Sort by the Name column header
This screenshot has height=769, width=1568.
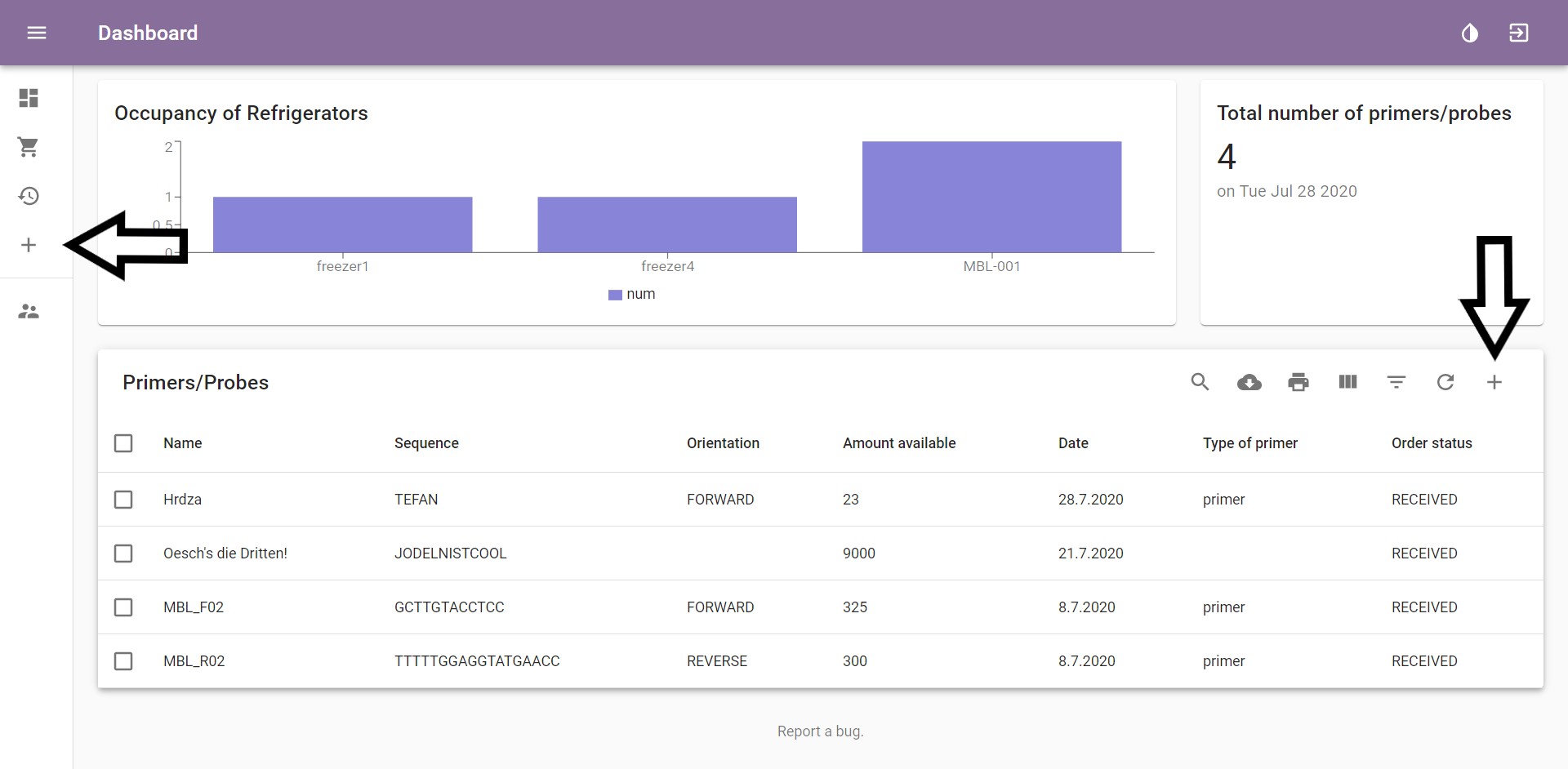[182, 443]
